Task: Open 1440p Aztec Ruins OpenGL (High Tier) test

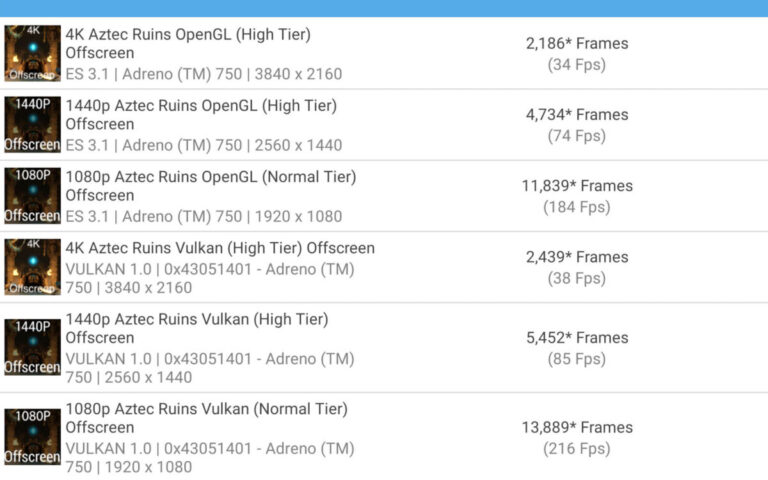Action: click(200, 105)
